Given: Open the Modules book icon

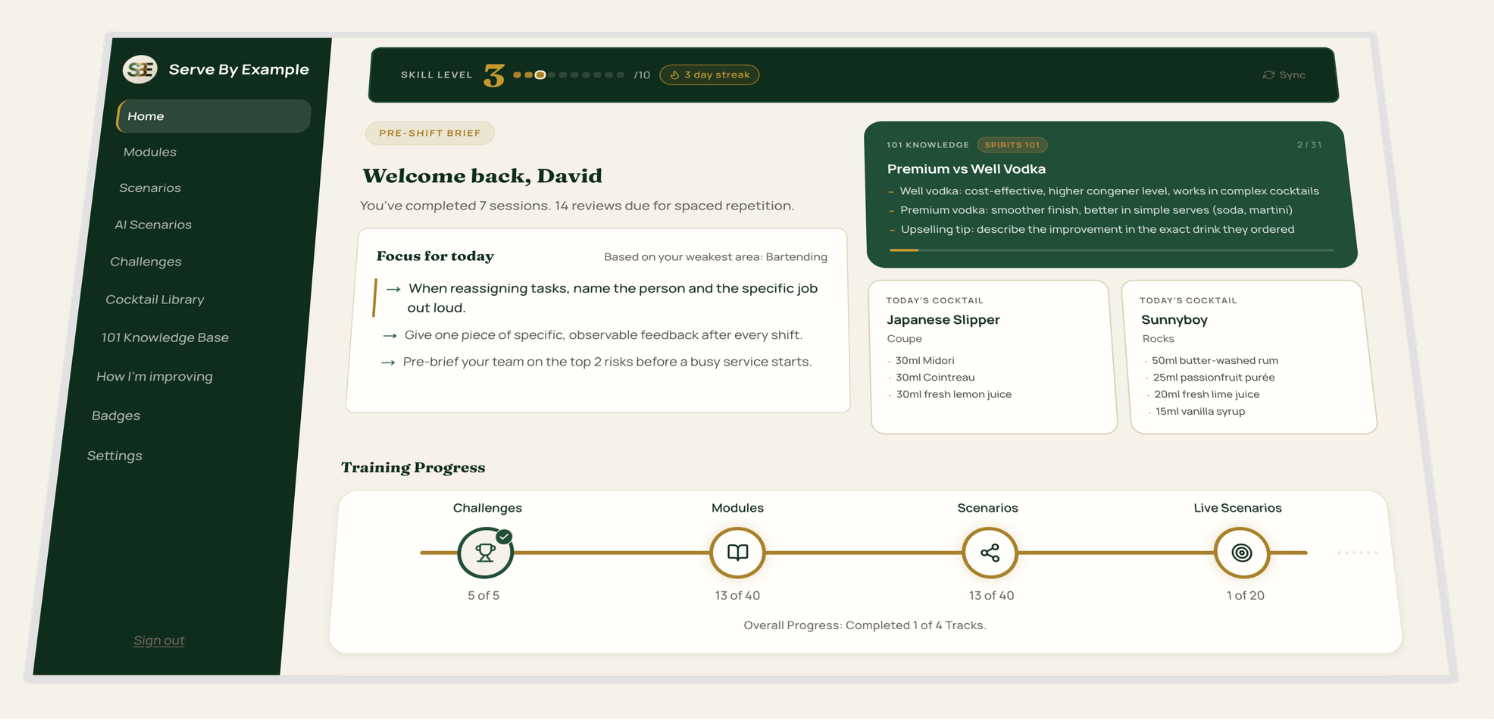Looking at the screenshot, I should [x=738, y=552].
